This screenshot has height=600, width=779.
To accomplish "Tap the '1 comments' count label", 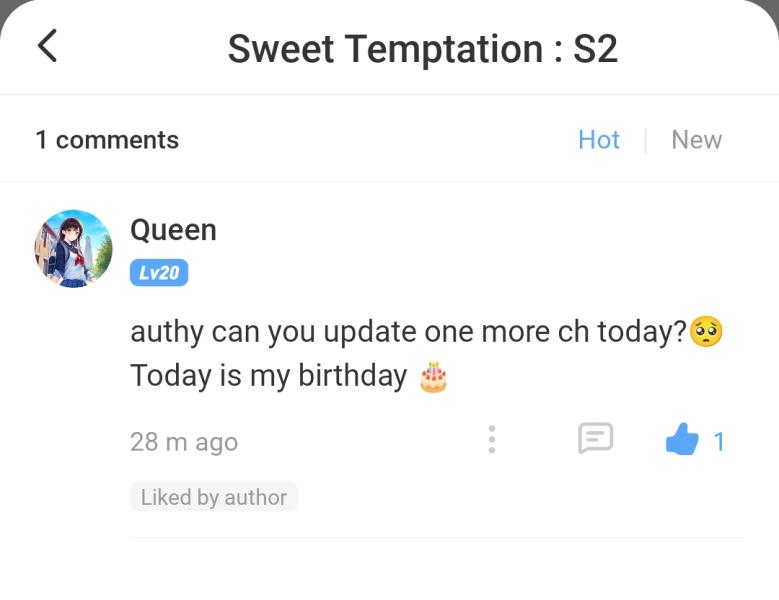I will pos(107,140).
